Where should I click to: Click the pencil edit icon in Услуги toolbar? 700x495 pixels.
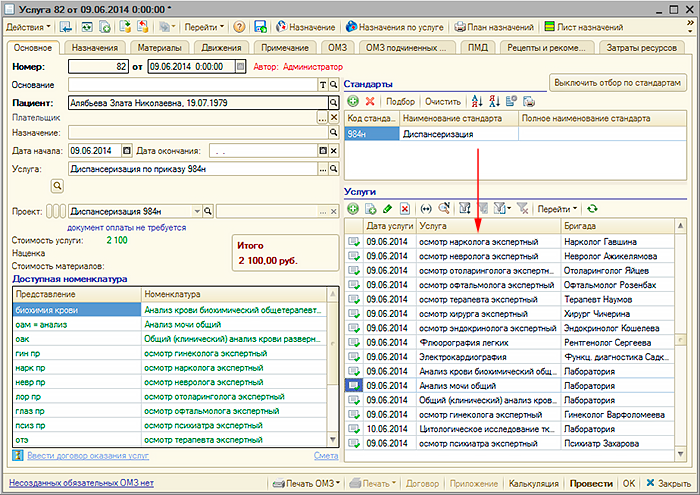[x=387, y=209]
